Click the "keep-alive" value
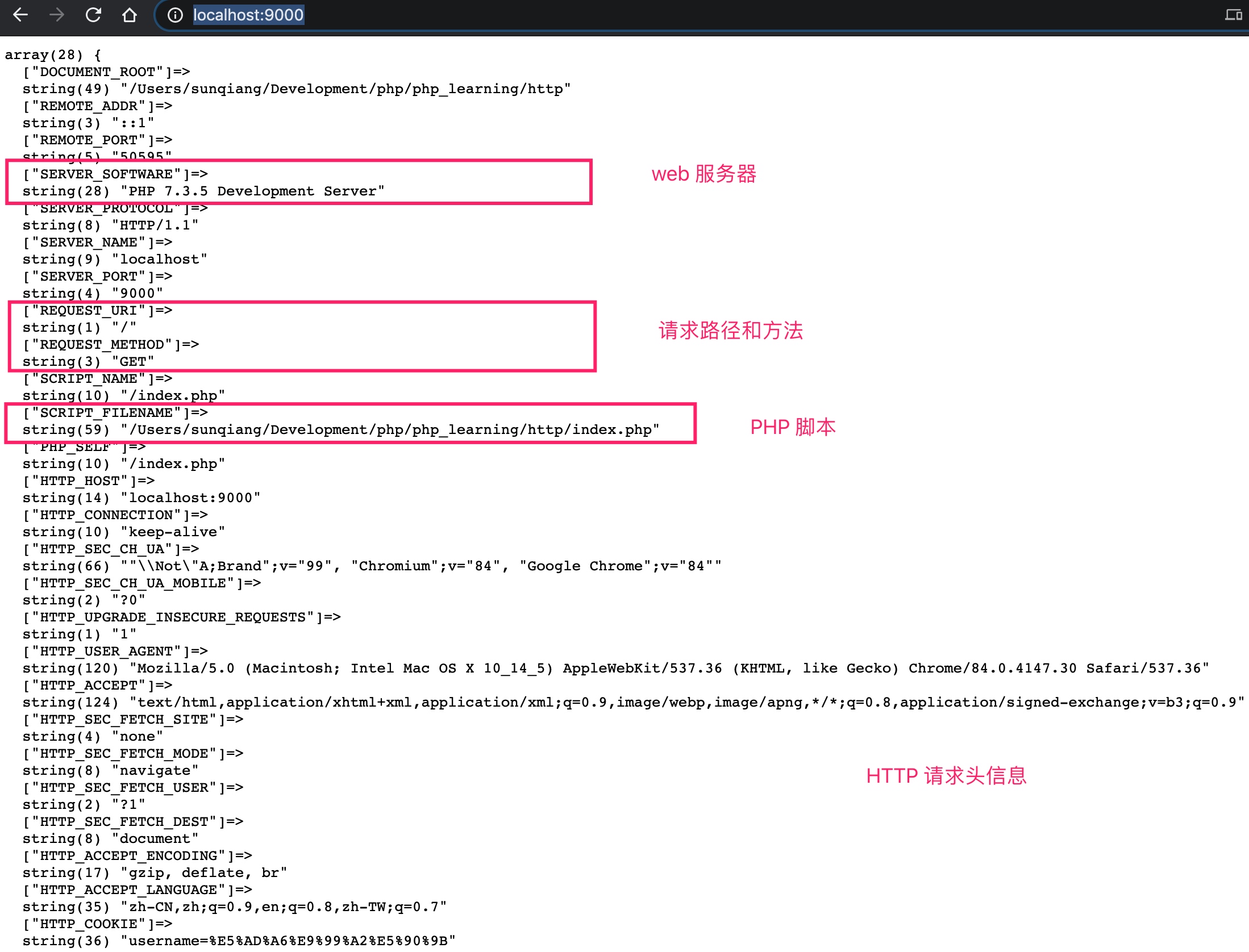The width and height of the screenshot is (1249, 952). [x=173, y=532]
